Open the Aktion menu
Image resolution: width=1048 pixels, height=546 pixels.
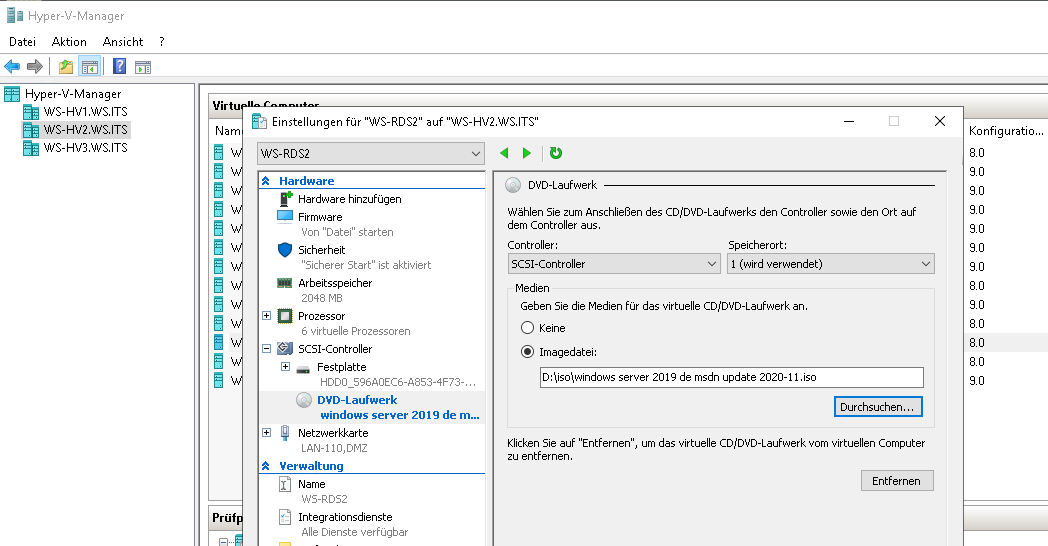click(70, 41)
